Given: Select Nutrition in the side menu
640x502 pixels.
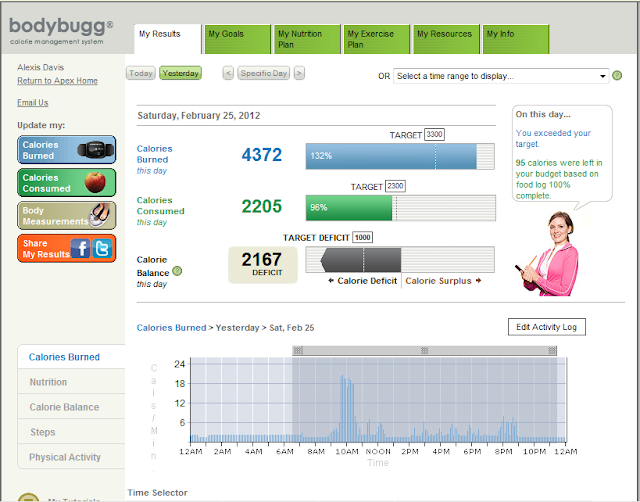Looking at the screenshot, I should (x=71, y=382).
